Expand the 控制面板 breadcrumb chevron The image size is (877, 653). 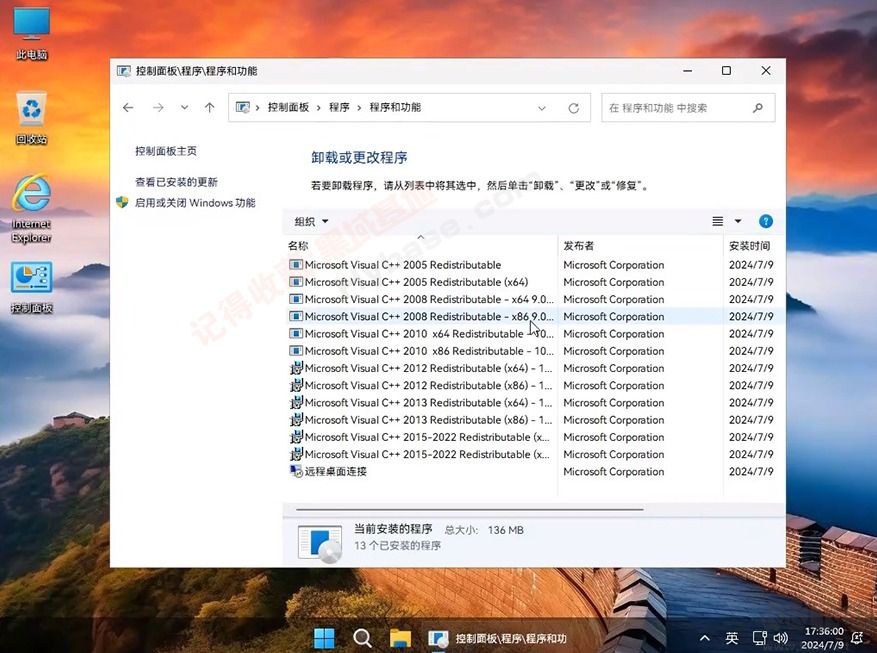318,107
